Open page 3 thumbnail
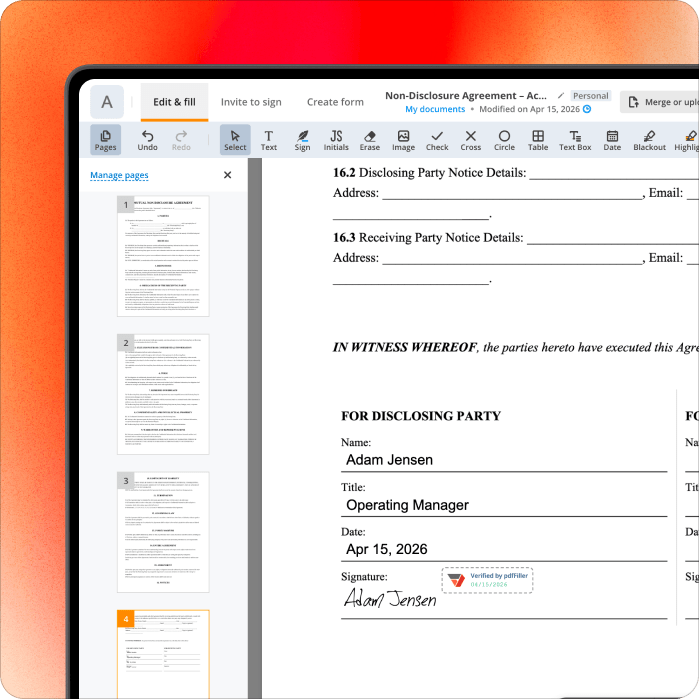Image resolution: width=699 pixels, height=699 pixels. click(x=163, y=532)
